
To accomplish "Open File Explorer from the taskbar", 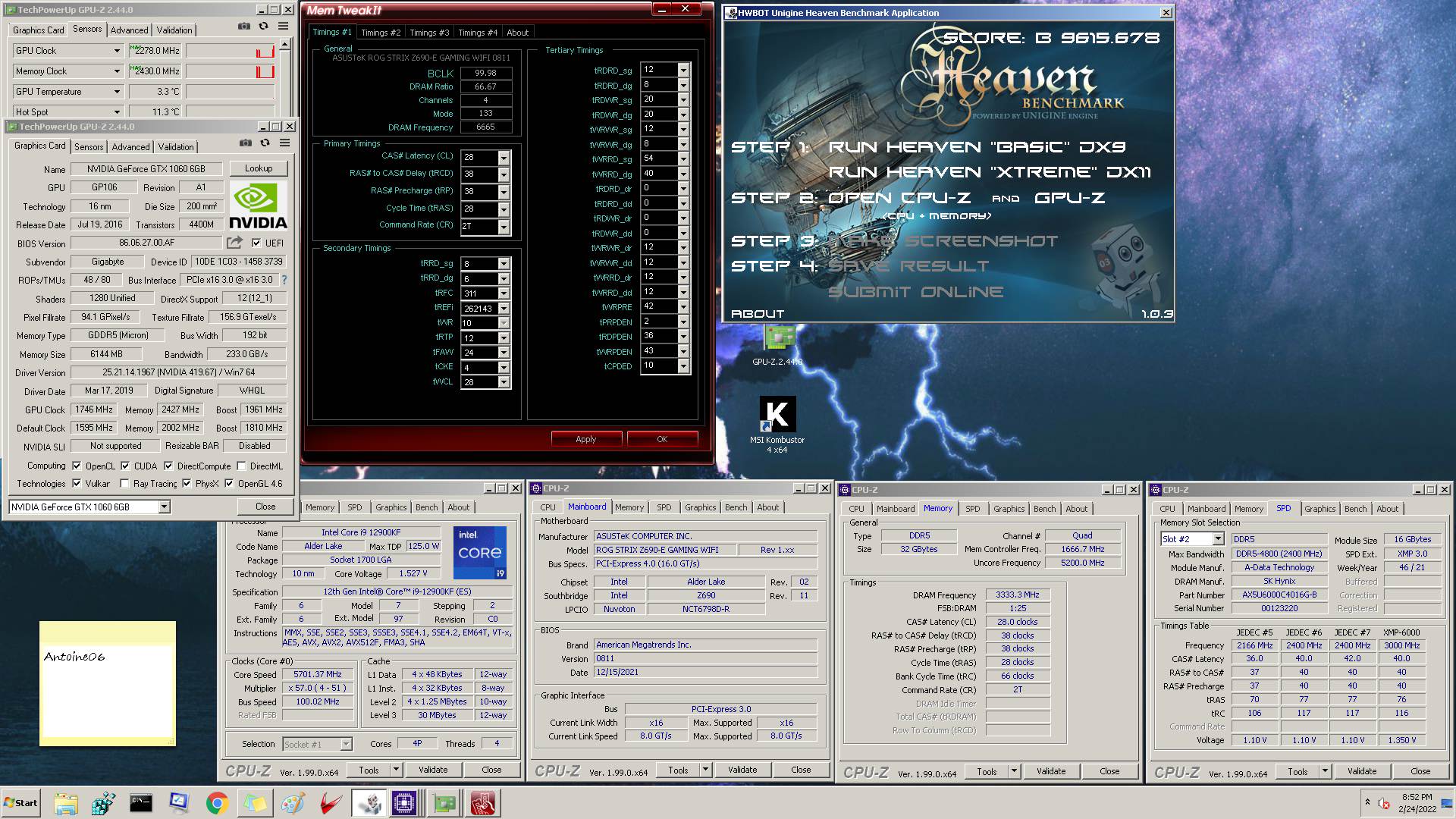I will [x=66, y=803].
